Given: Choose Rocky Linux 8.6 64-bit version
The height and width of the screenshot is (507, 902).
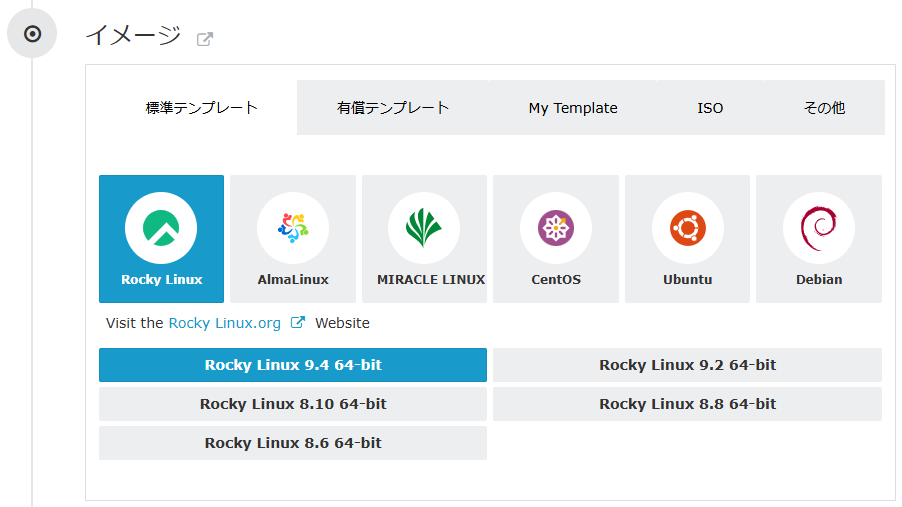Looking at the screenshot, I should point(293,443).
